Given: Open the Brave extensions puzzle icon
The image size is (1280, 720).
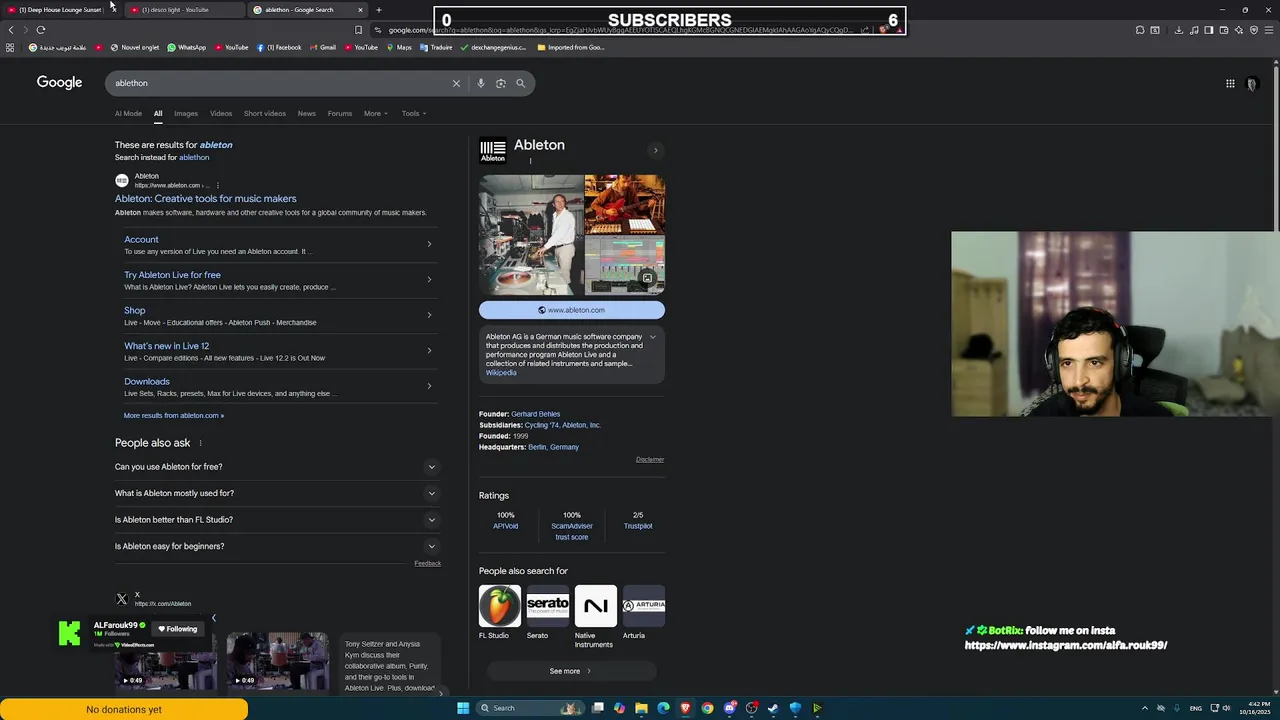Looking at the screenshot, I should click(1139, 30).
